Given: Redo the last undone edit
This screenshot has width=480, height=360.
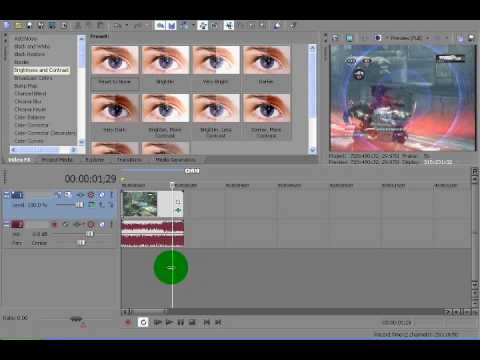Looking at the screenshot, I should (138, 26).
